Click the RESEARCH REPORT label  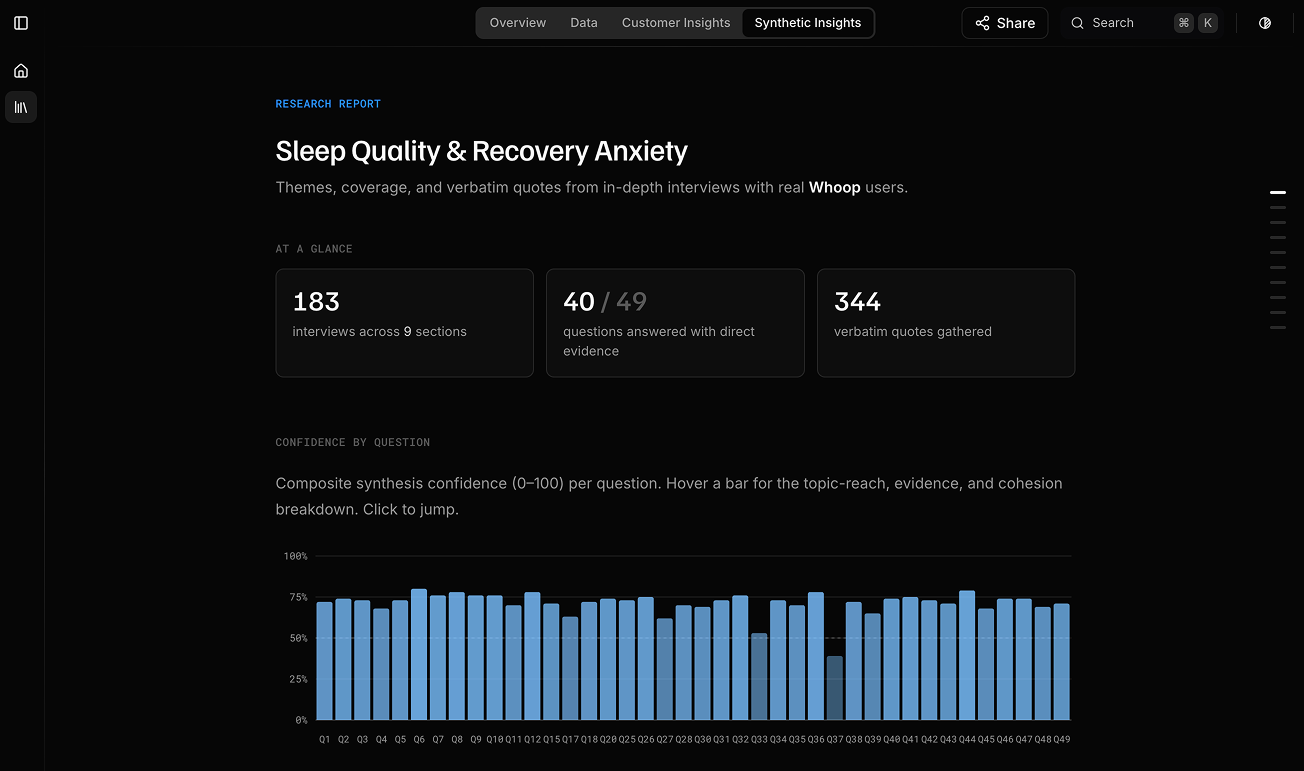click(328, 104)
